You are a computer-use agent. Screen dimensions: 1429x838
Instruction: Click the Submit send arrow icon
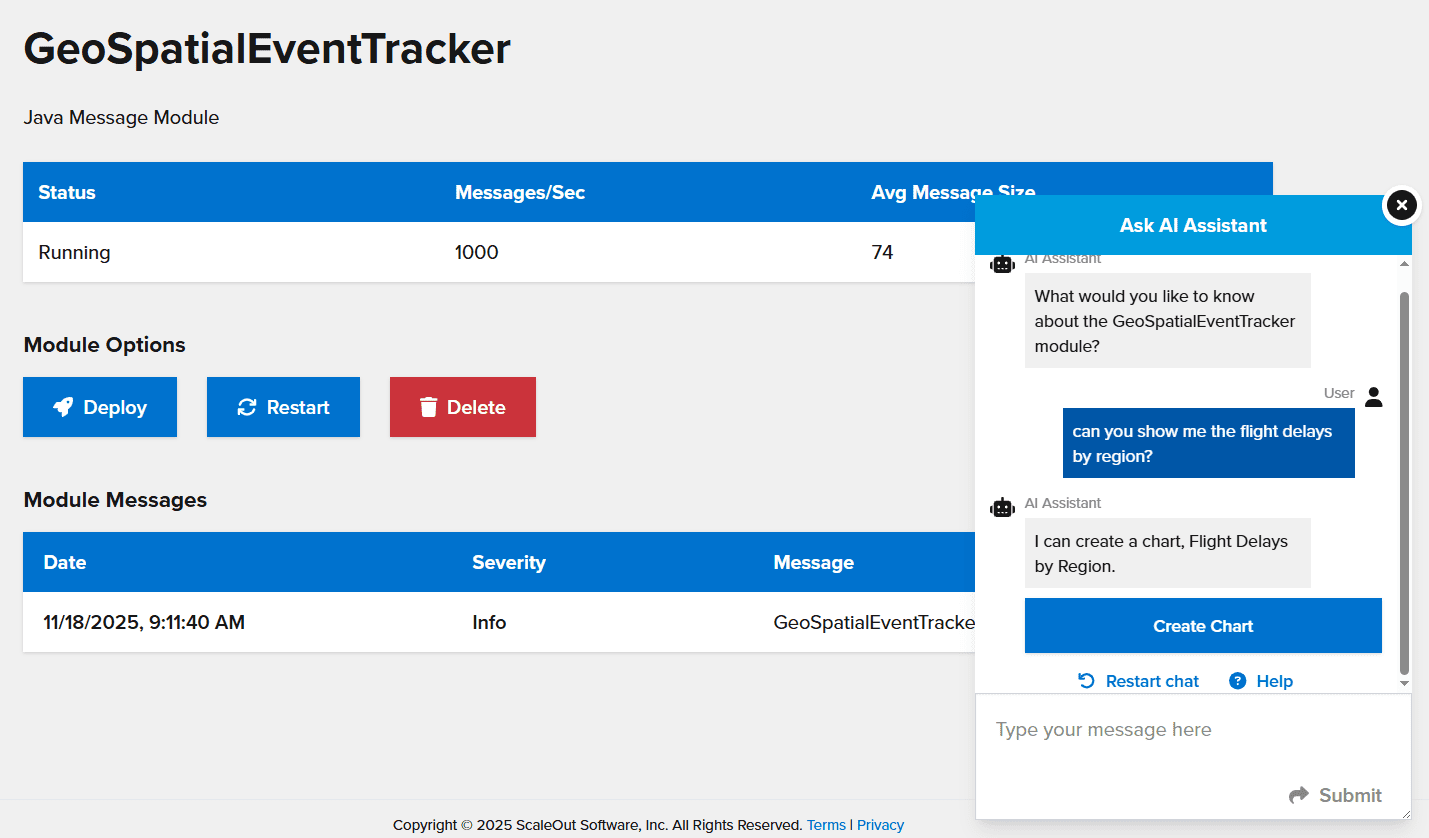point(1299,795)
